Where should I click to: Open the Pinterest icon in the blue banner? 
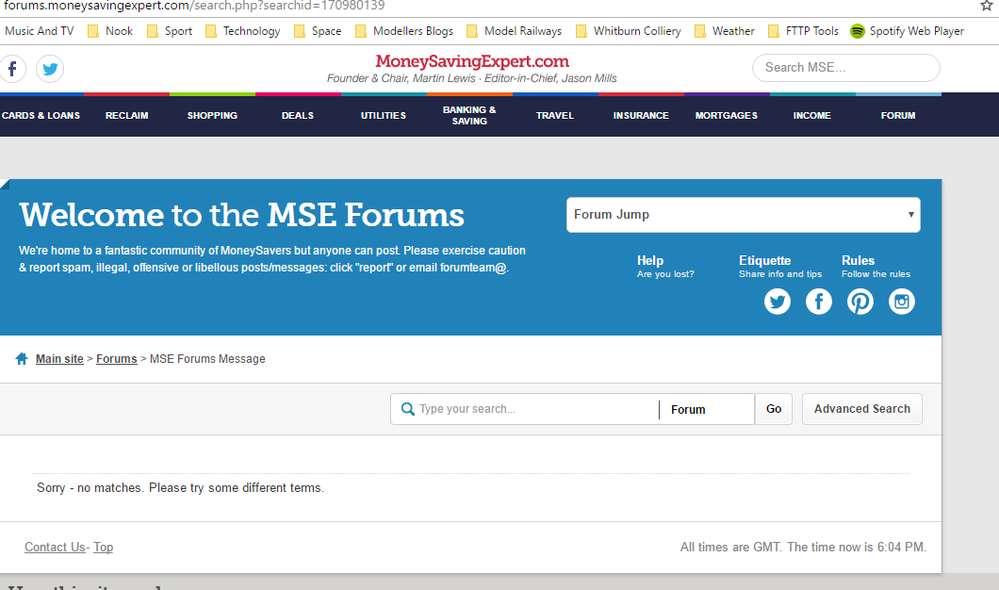[860, 301]
